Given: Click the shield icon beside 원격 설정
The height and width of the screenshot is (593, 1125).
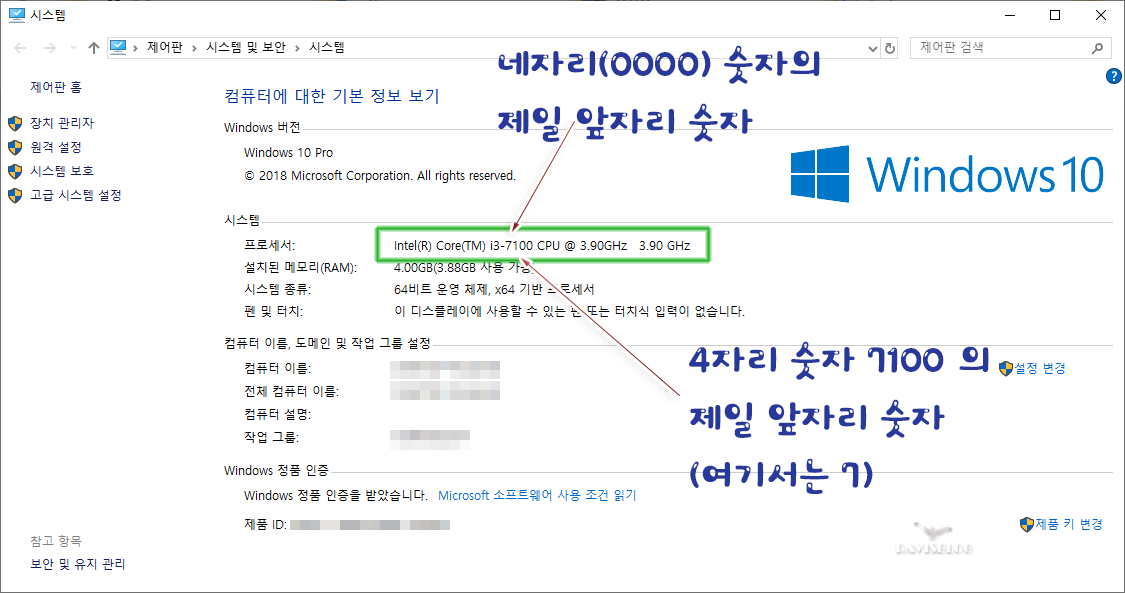Looking at the screenshot, I should [x=15, y=148].
